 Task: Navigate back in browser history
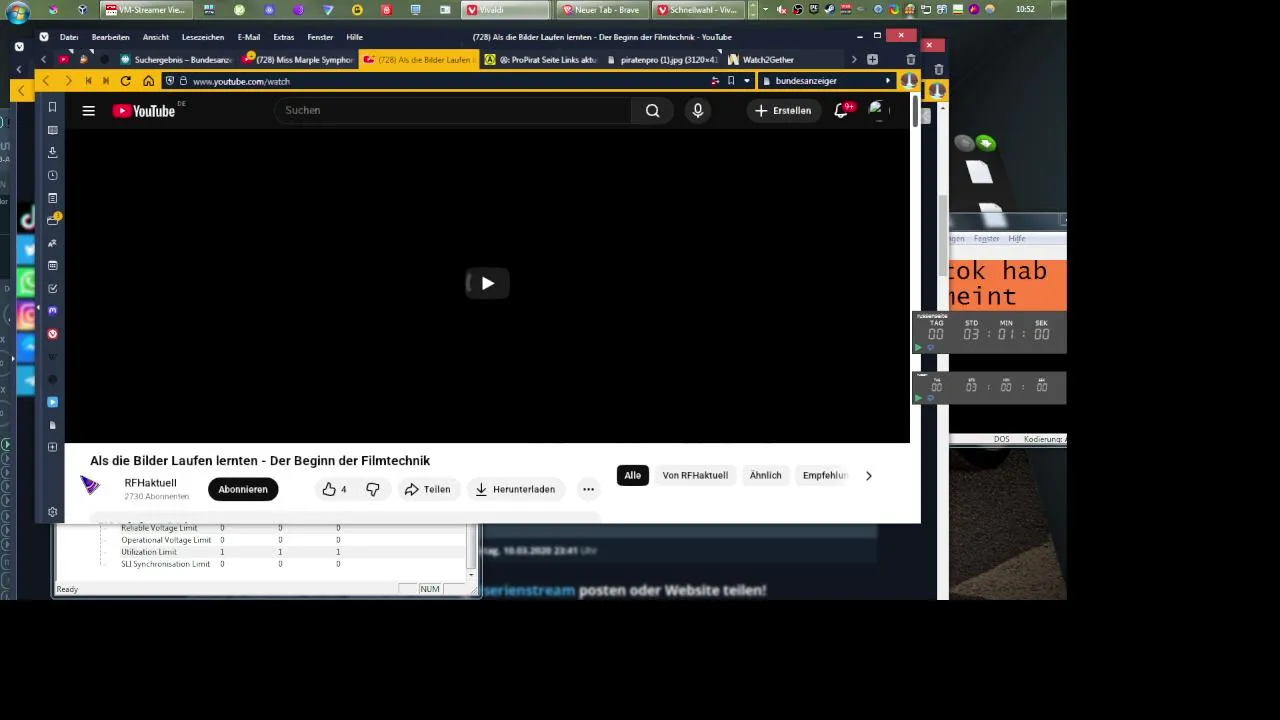pyautogui.click(x=45, y=81)
